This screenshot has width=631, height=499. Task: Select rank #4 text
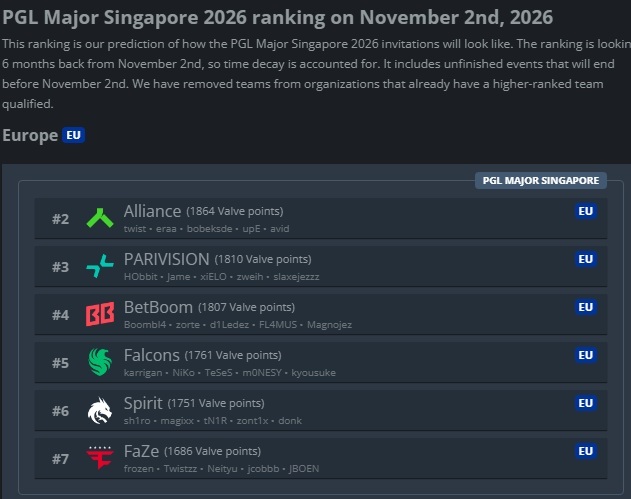[x=60, y=315]
